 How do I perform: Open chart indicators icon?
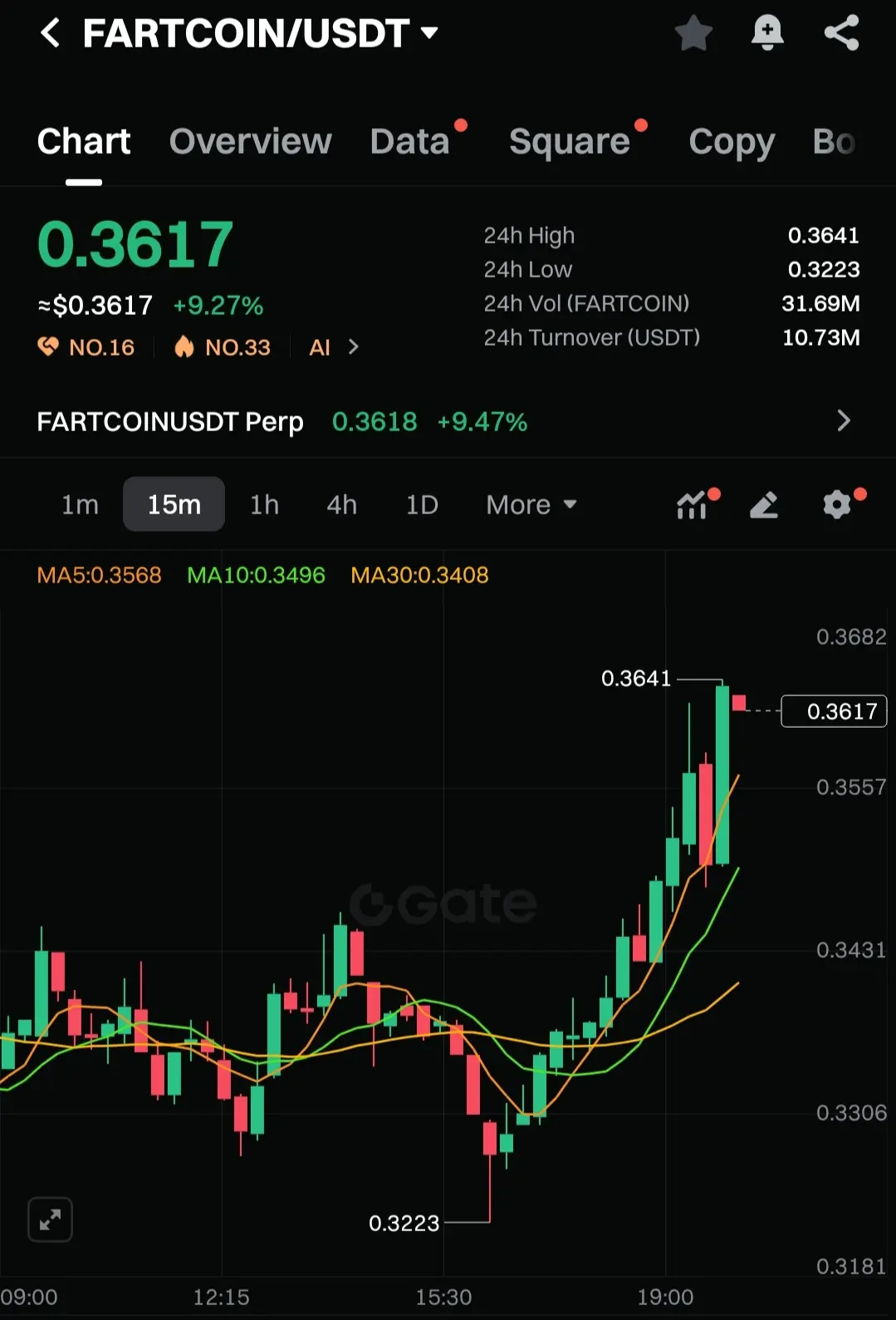[x=694, y=504]
